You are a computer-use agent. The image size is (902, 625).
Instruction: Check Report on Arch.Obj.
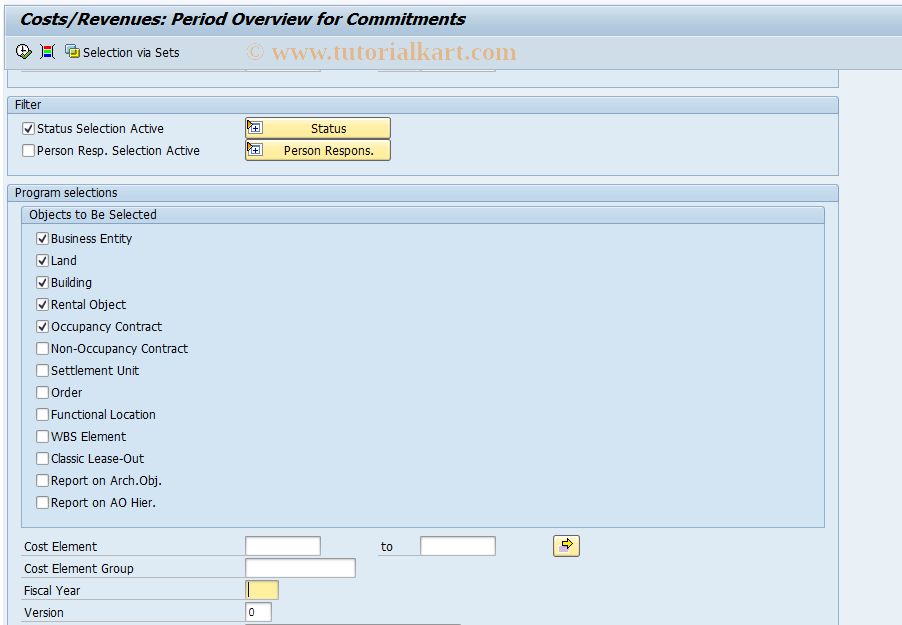point(42,481)
